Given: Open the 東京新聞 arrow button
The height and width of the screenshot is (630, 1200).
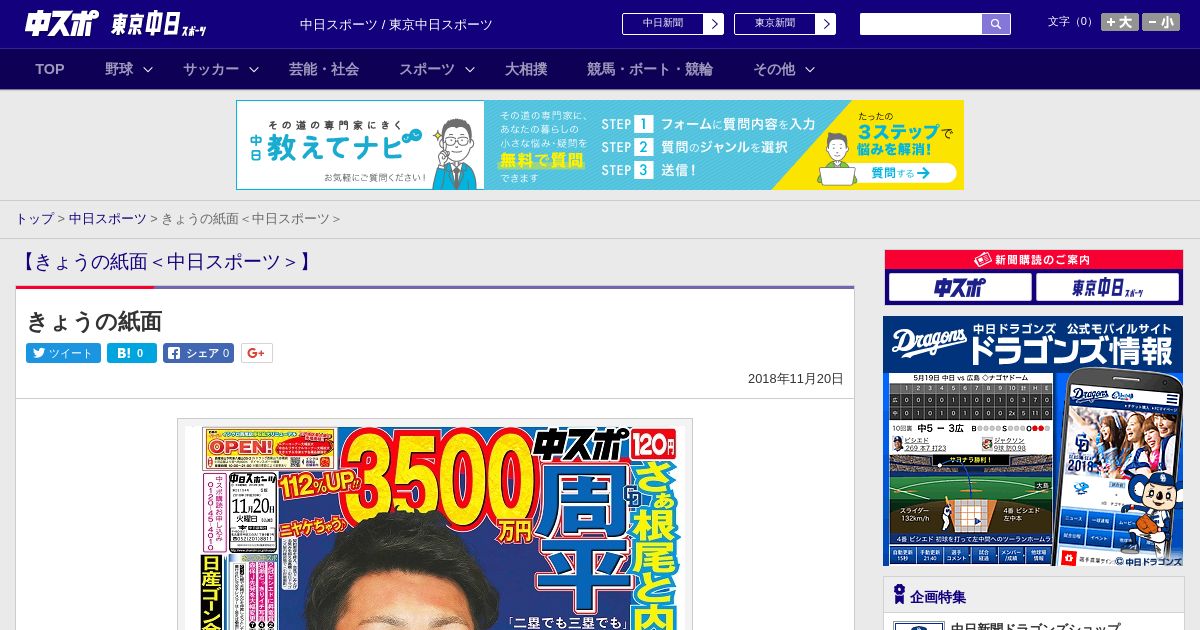Looking at the screenshot, I should click(825, 24).
